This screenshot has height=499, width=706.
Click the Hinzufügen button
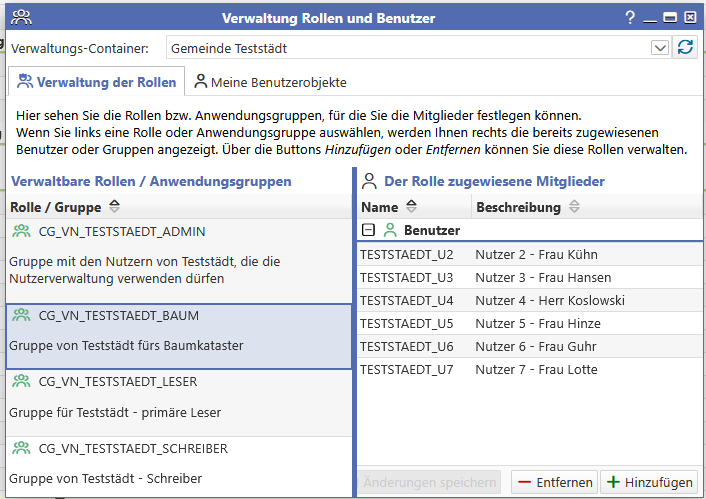coord(649,482)
